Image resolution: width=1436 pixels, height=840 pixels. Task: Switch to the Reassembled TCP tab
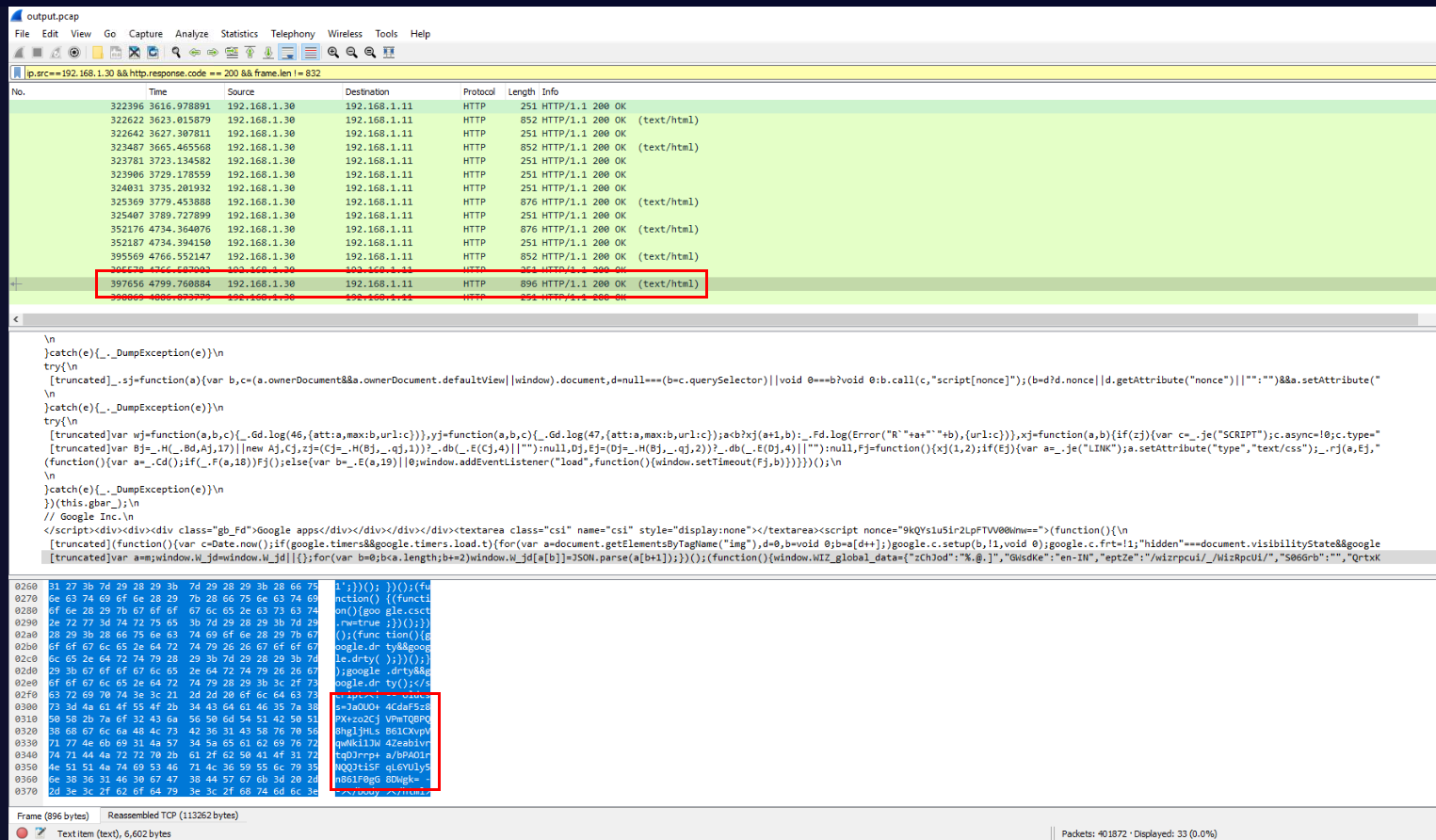coord(172,816)
